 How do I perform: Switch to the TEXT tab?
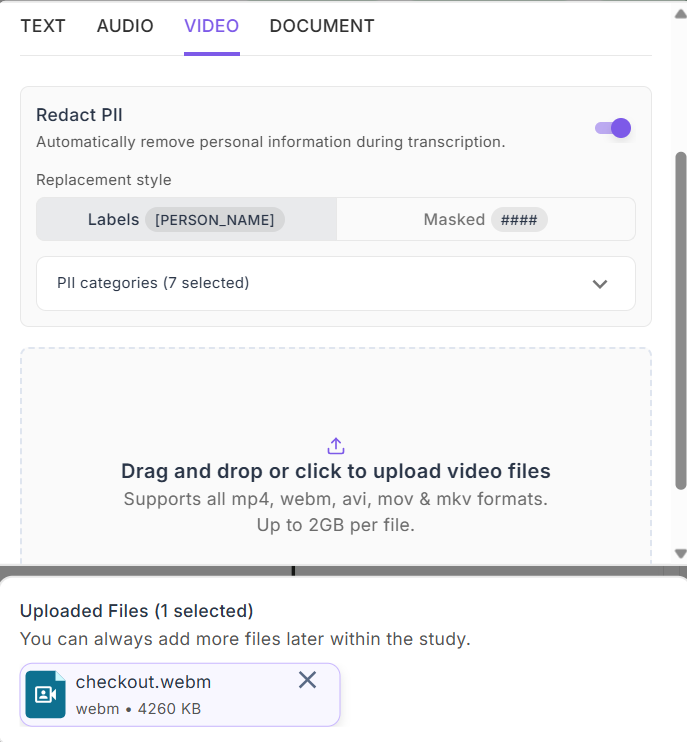(43, 26)
